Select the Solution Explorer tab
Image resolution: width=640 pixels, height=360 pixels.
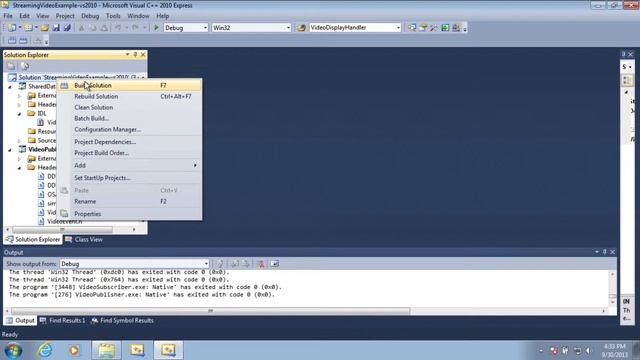coord(33,240)
